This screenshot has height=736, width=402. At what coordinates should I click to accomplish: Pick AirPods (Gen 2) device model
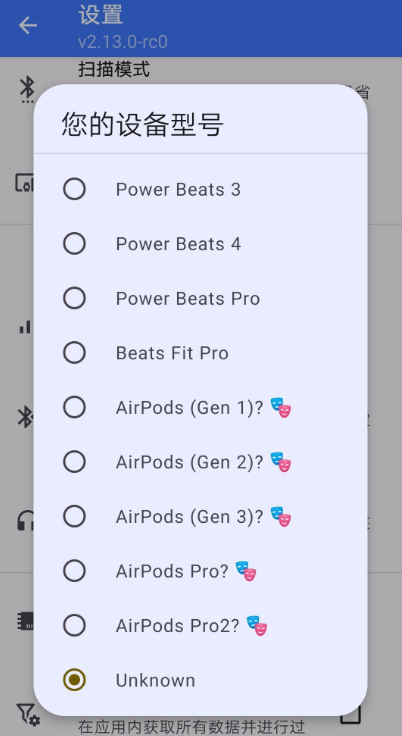click(x=201, y=462)
